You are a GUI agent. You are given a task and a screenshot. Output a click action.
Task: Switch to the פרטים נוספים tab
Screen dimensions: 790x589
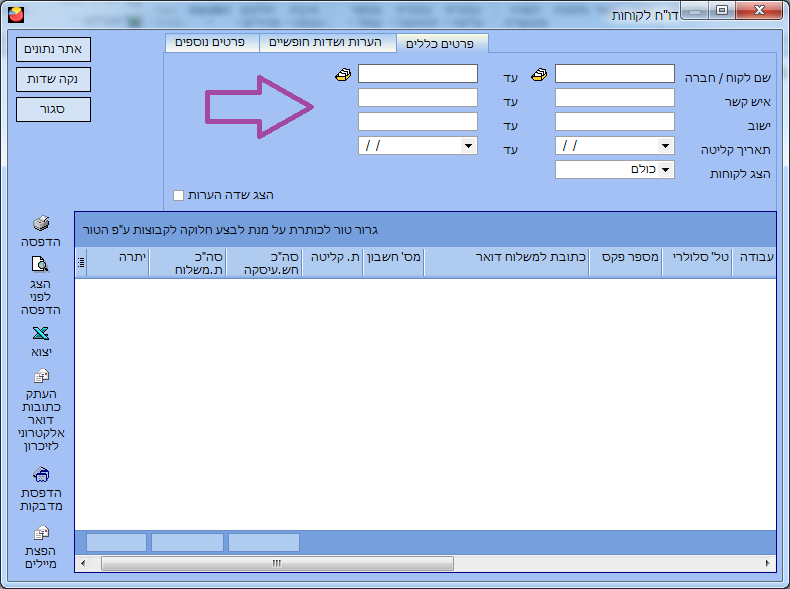tap(211, 42)
